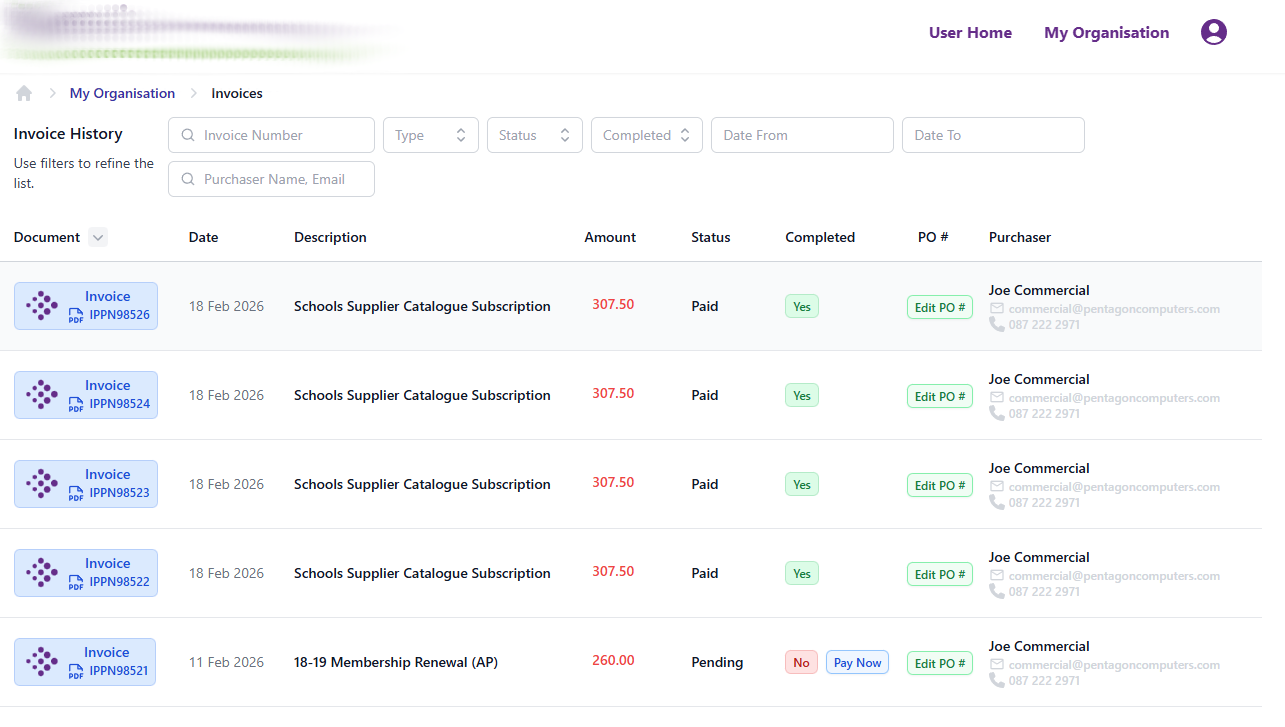Go to User Home menu

(969, 33)
